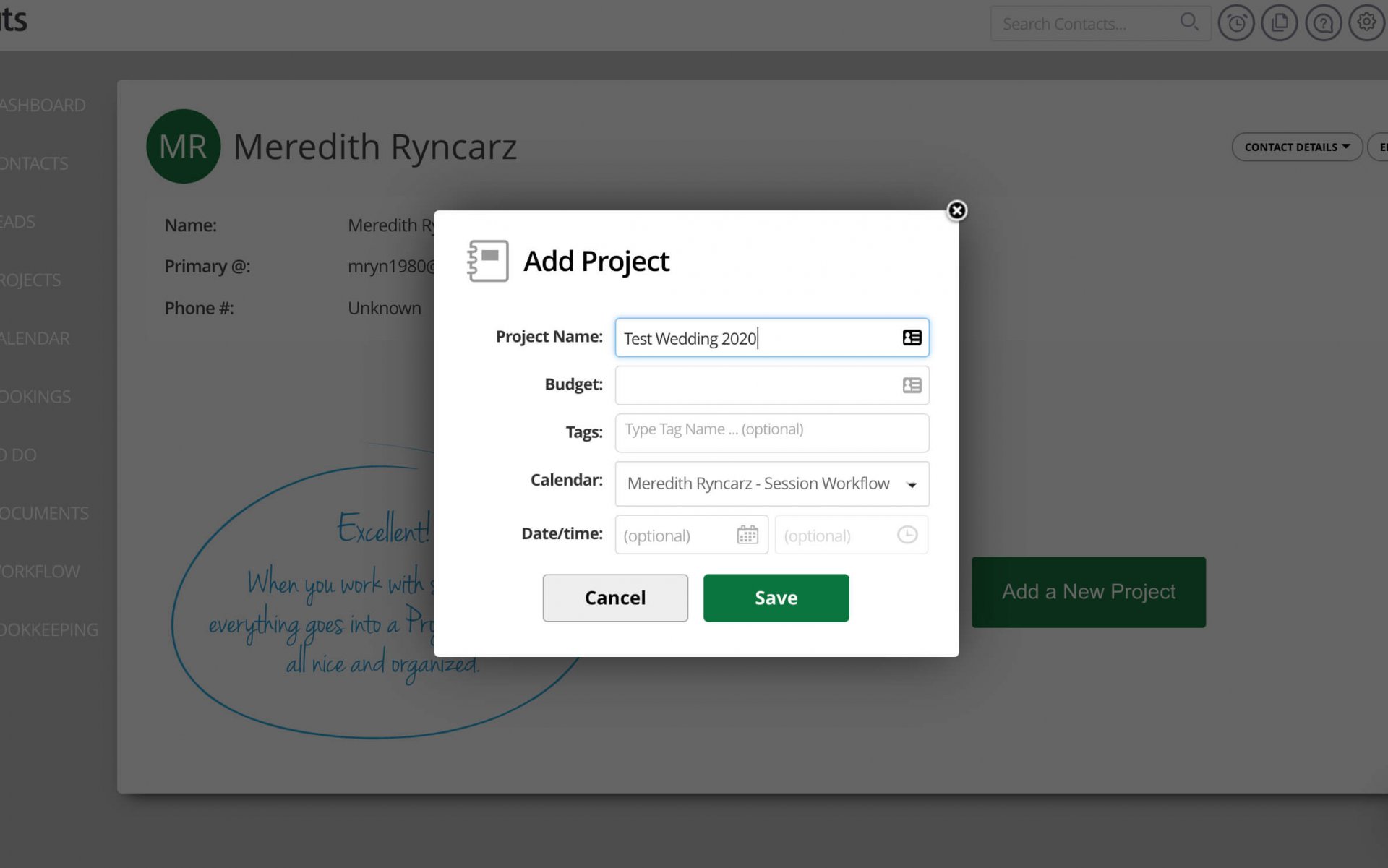
Task: Focus the Tags input field
Action: point(771,432)
